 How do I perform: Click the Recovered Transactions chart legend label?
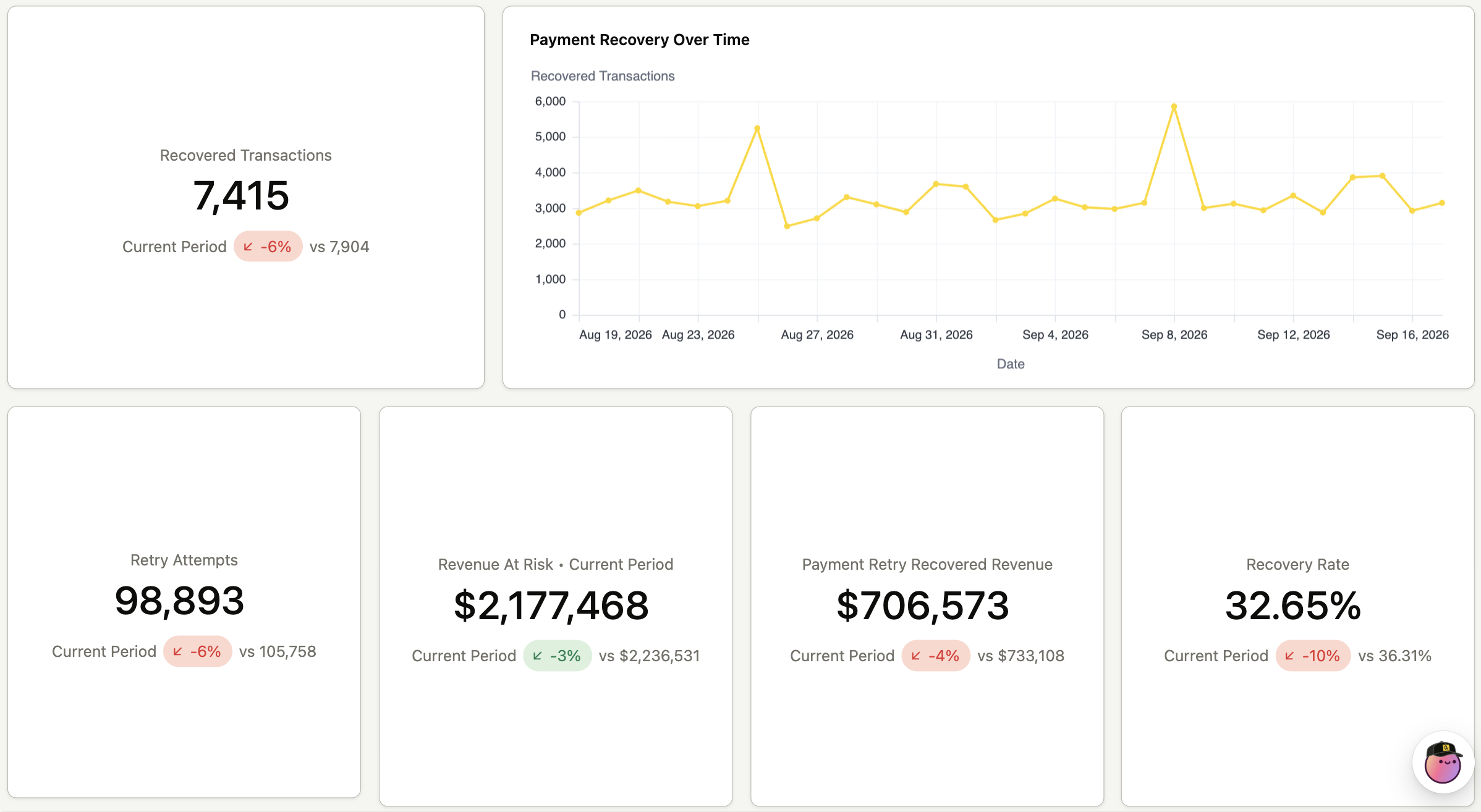pyautogui.click(x=603, y=76)
